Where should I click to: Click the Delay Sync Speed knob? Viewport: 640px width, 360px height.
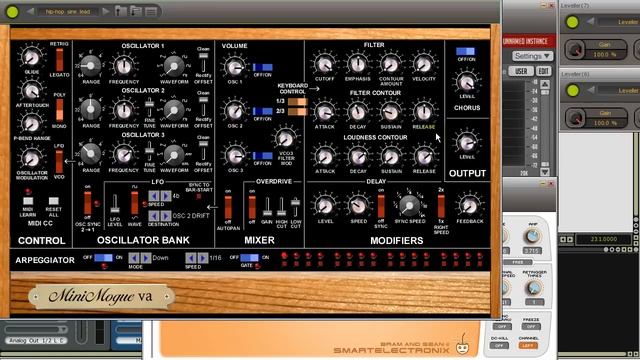click(x=409, y=206)
